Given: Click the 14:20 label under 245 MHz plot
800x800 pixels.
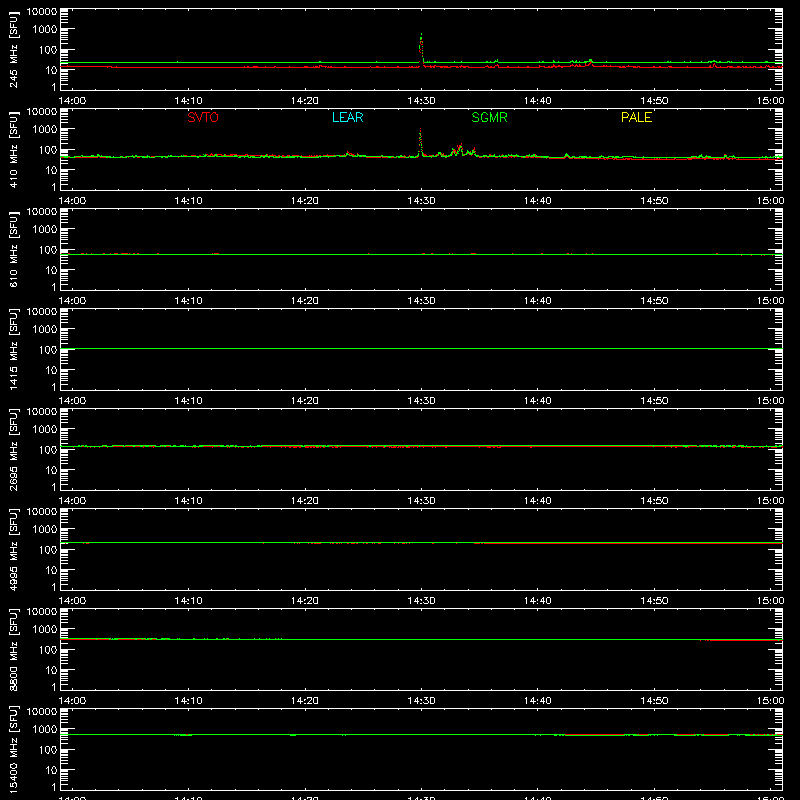Looking at the screenshot, I should pos(305,101).
